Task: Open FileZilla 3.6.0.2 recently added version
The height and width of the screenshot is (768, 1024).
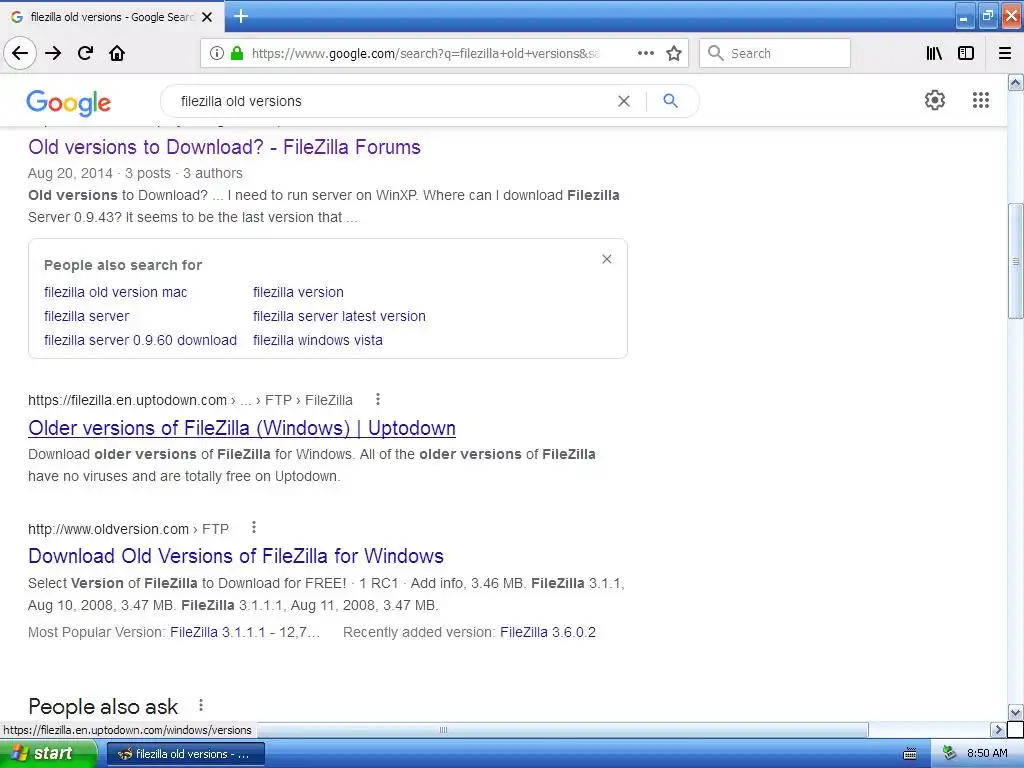Action: click(x=548, y=632)
